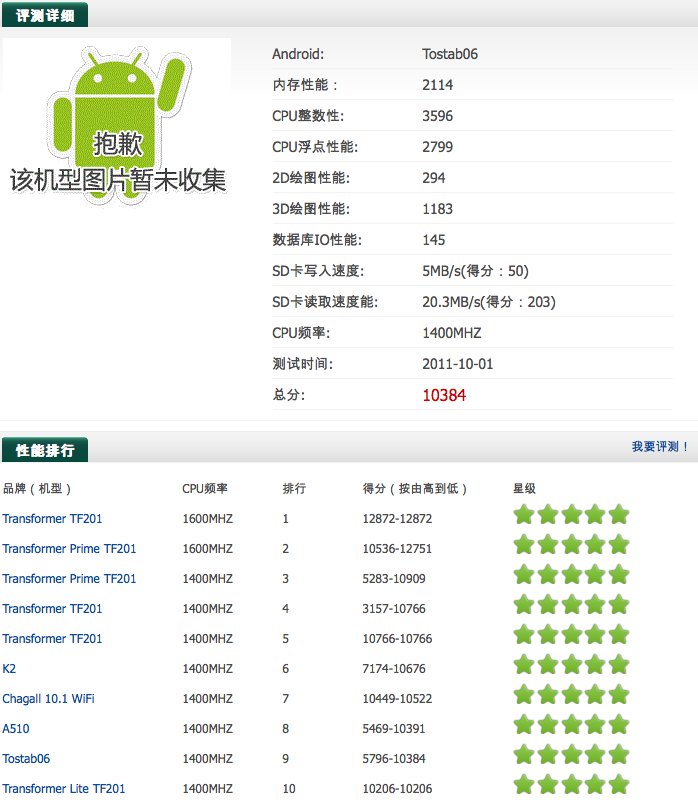Click the SD read speed 20.3MB/s value
Image resolution: width=698 pixels, height=804 pixels.
[489, 302]
